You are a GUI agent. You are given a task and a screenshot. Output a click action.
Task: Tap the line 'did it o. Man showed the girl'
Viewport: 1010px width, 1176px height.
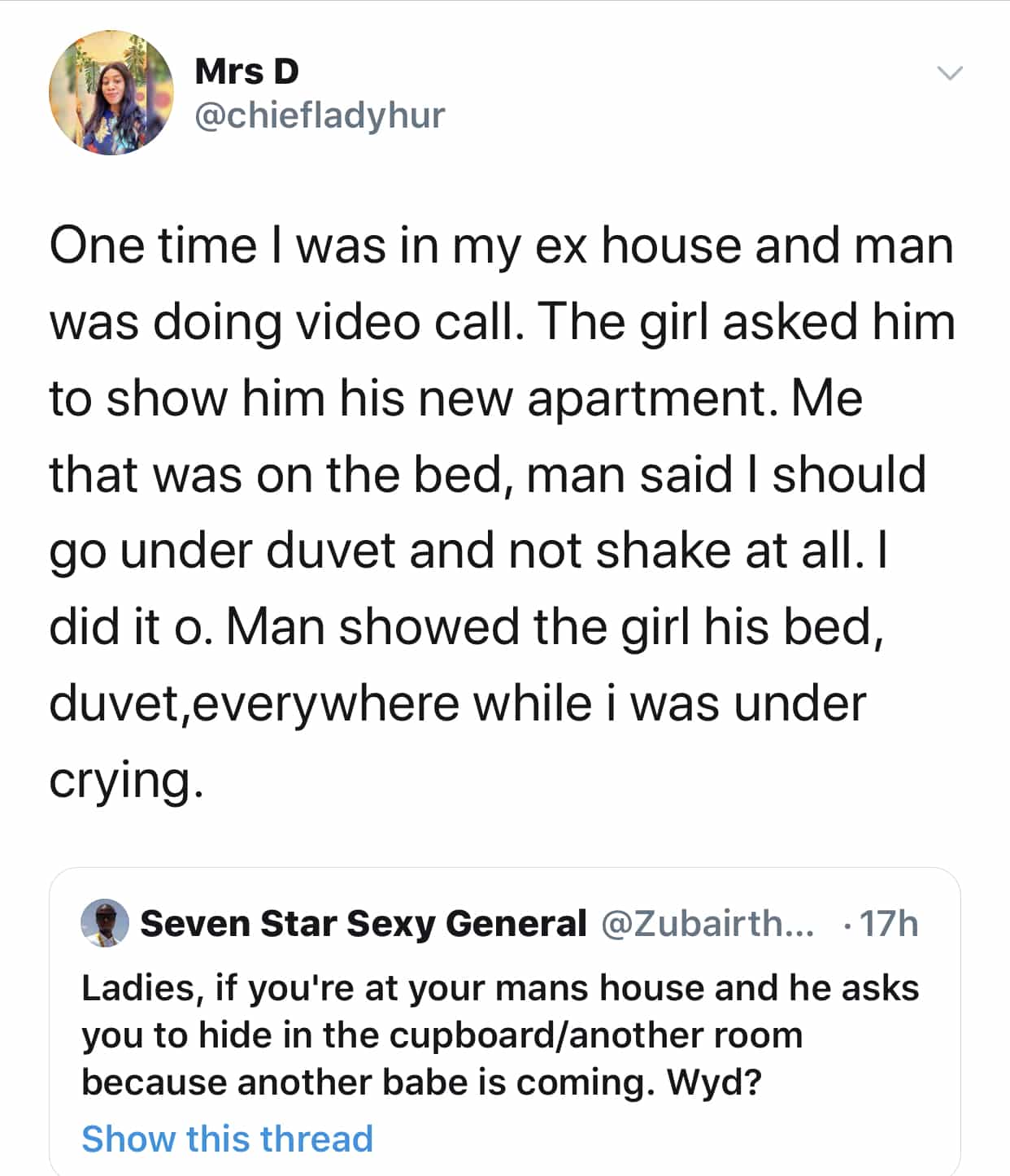tap(466, 627)
